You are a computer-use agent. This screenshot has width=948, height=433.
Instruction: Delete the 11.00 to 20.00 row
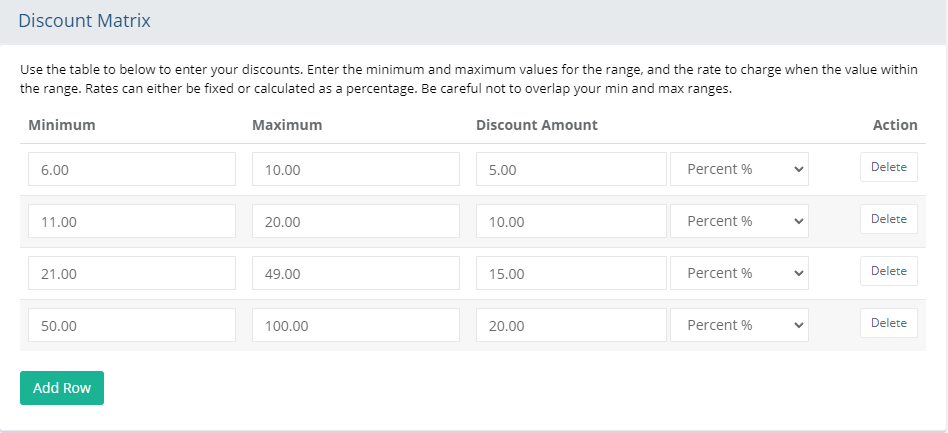point(889,219)
